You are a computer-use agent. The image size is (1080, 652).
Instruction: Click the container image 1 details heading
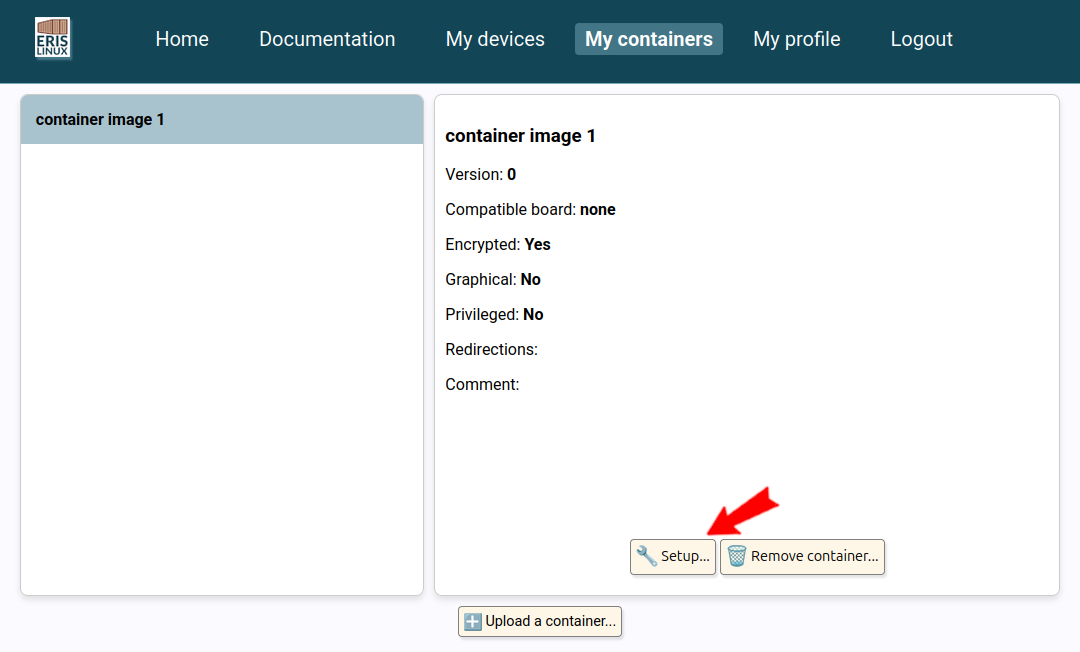(x=520, y=136)
